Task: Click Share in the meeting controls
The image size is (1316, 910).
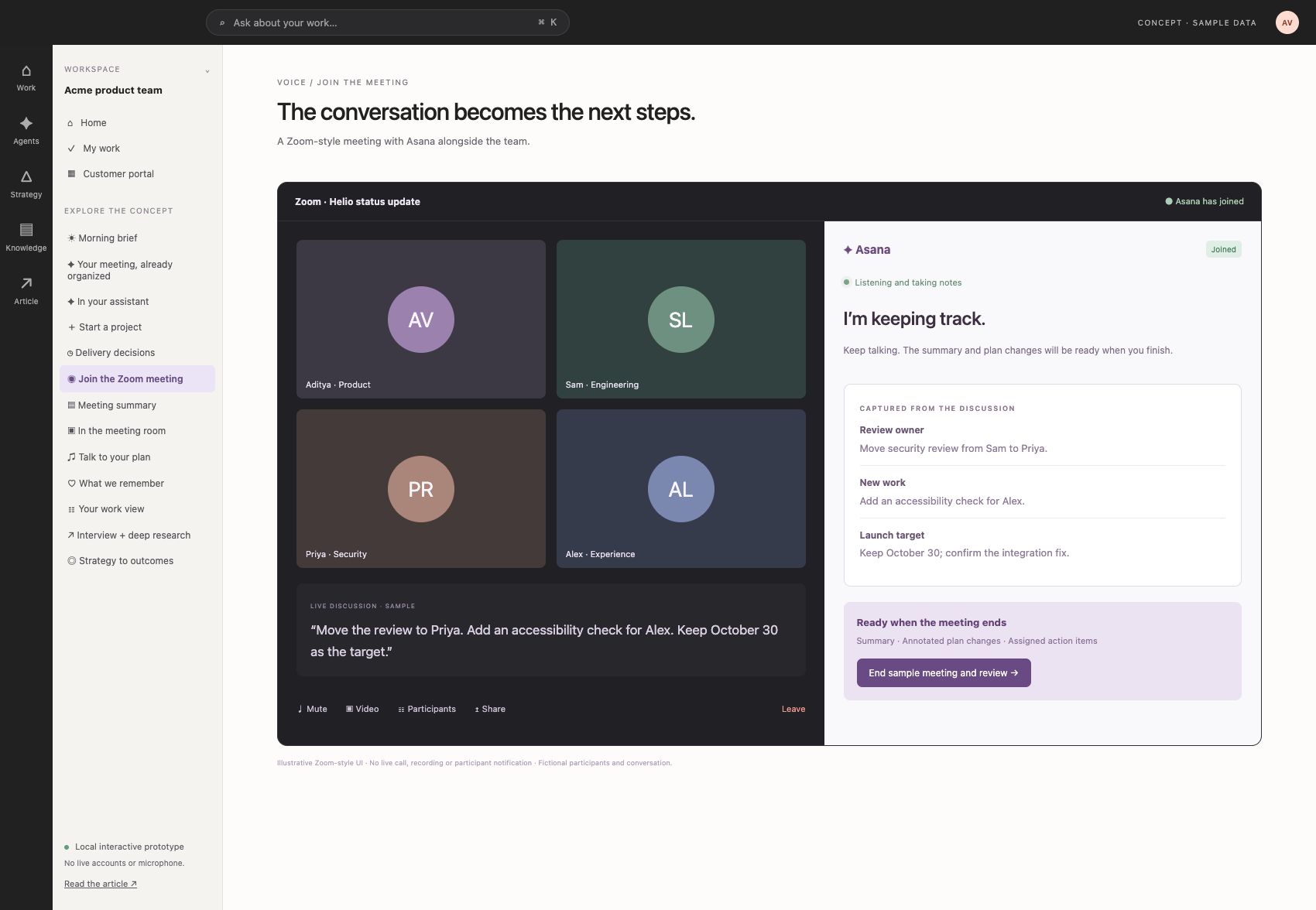Action: 490,709
